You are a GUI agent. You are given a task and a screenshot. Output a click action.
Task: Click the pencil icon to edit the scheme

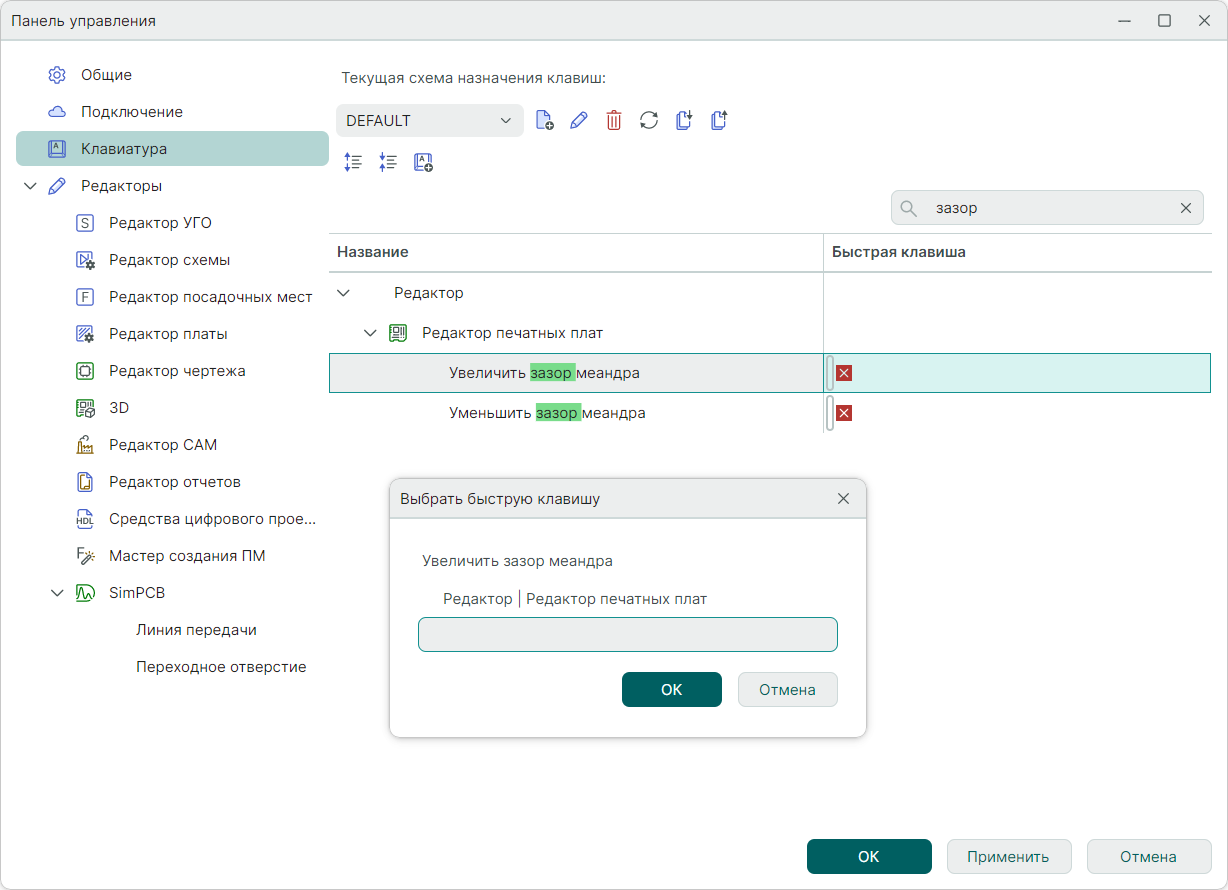click(579, 121)
